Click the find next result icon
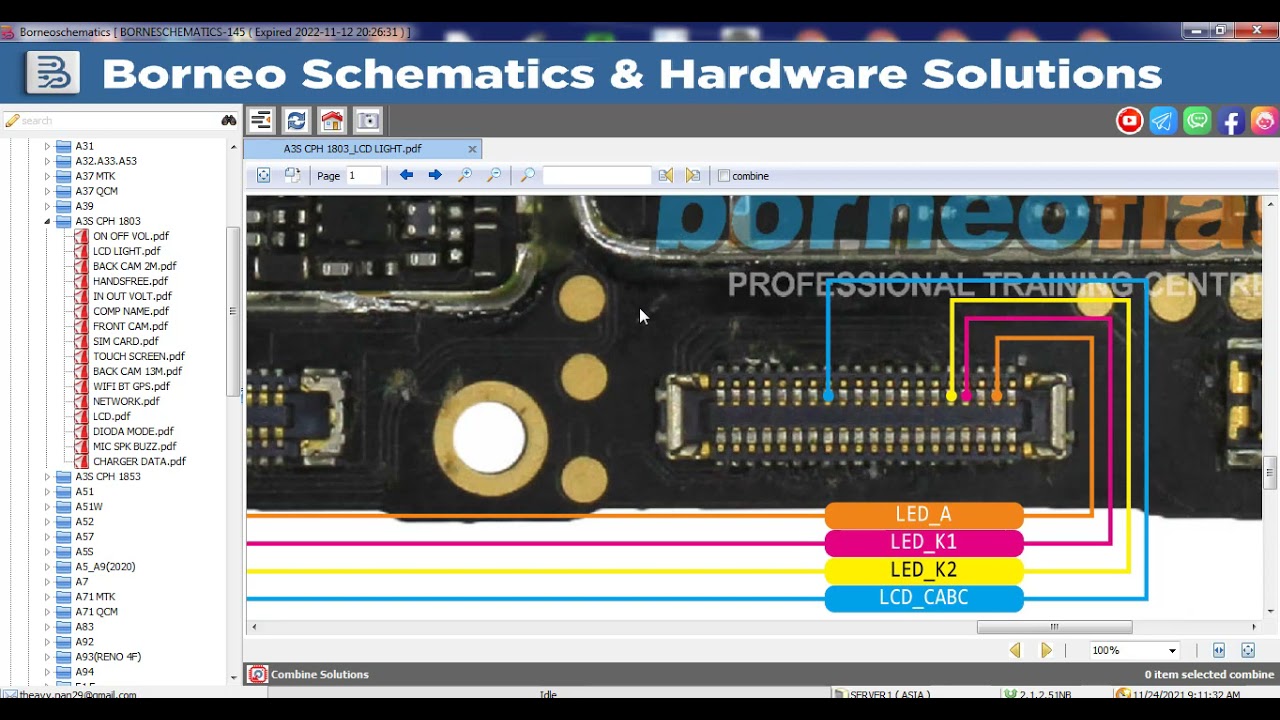Viewport: 1280px width, 720px height. [693, 175]
